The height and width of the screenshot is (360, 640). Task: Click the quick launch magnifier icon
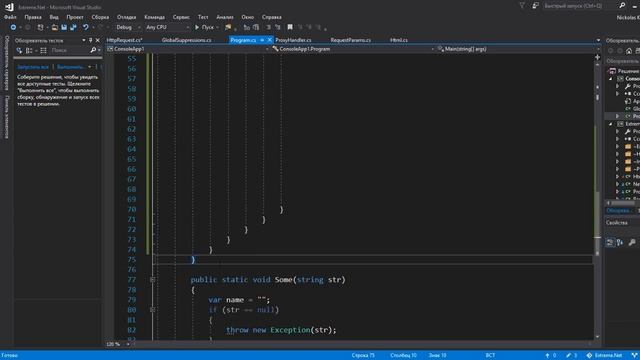622,6
